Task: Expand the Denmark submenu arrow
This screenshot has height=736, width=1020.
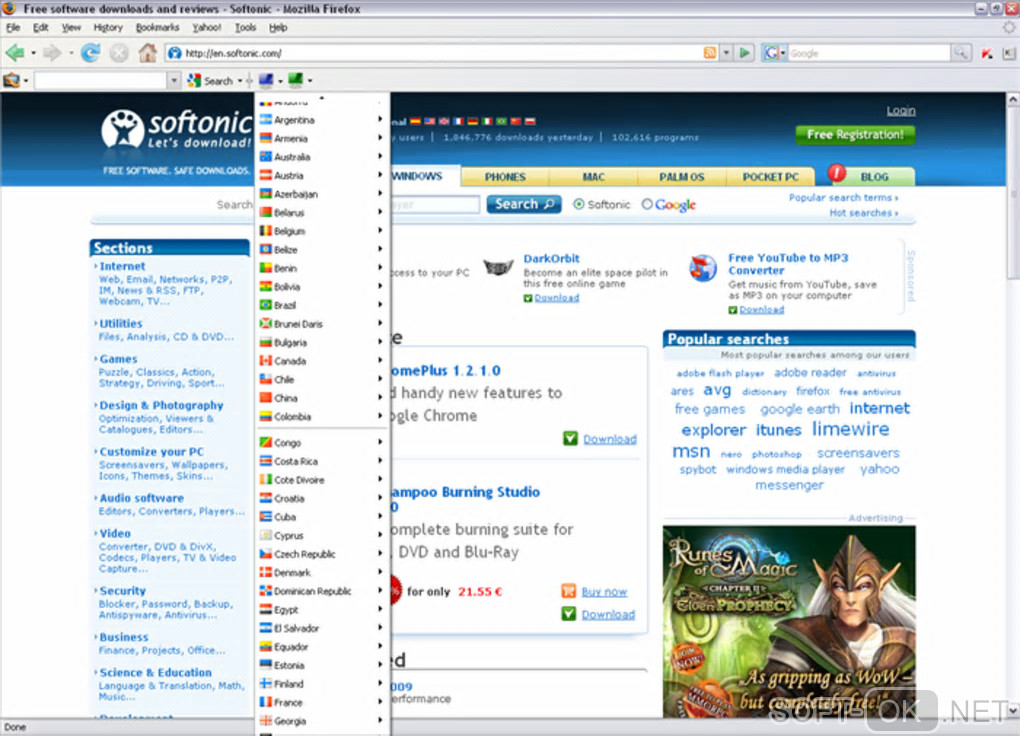Action: [380, 571]
